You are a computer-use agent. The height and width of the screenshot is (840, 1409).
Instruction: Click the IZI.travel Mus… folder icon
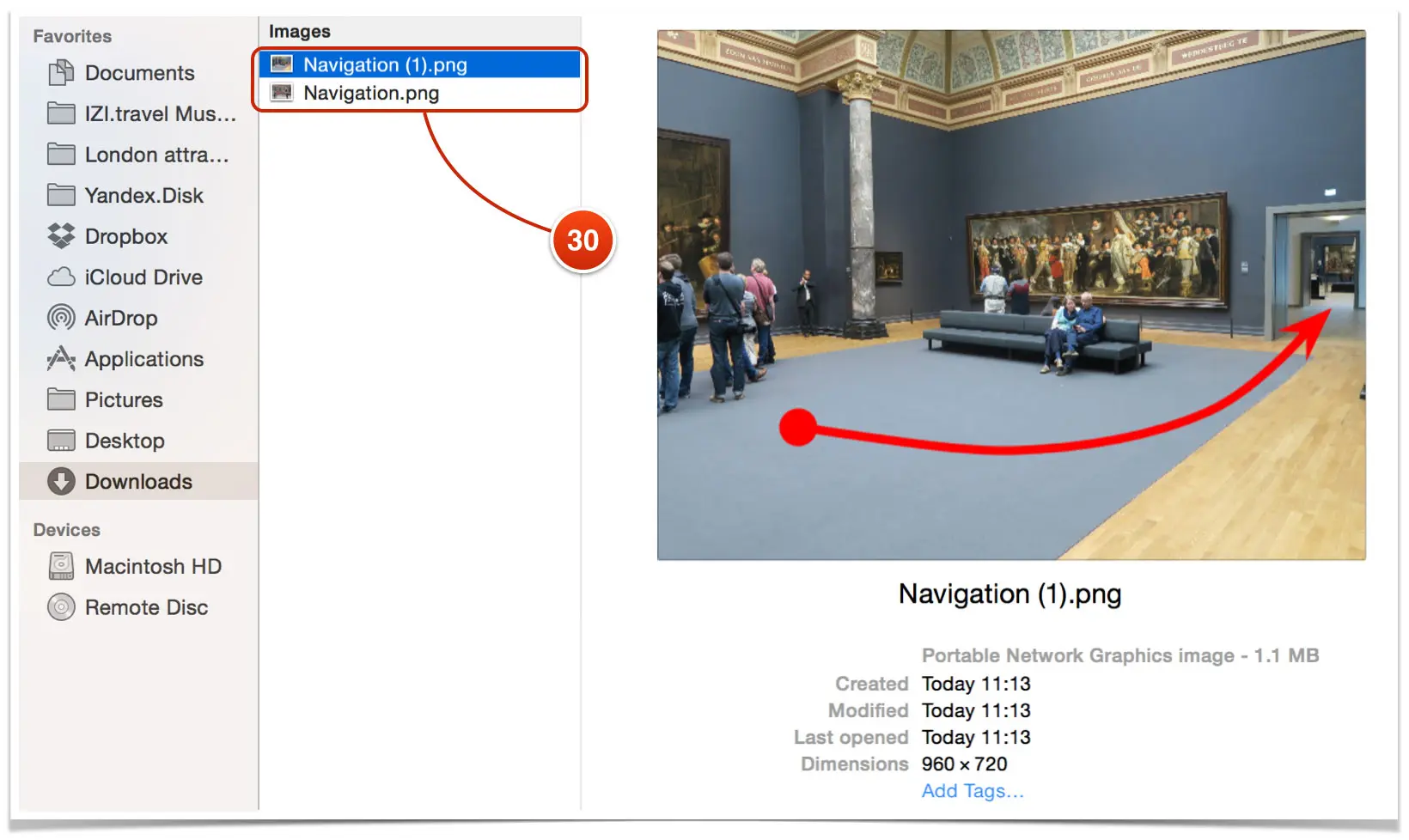pyautogui.click(x=61, y=113)
